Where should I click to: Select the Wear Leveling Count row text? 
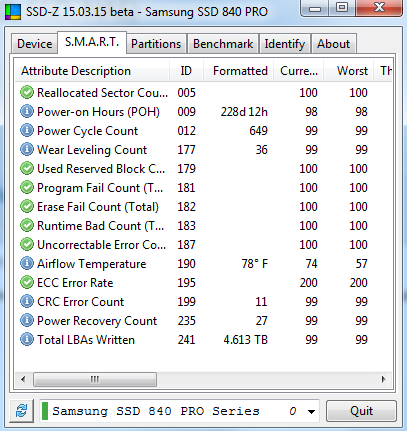[92, 150]
